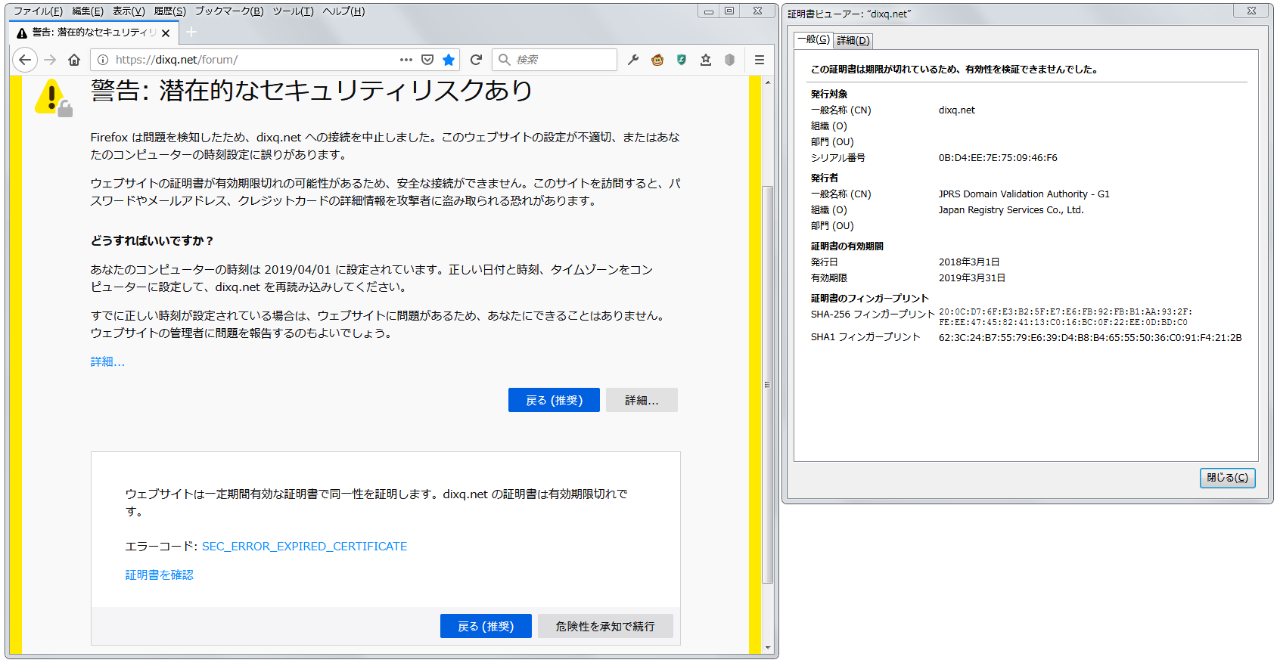Close the warning tab
Image resolution: width=1280 pixels, height=666 pixels.
pyautogui.click(x=166, y=32)
